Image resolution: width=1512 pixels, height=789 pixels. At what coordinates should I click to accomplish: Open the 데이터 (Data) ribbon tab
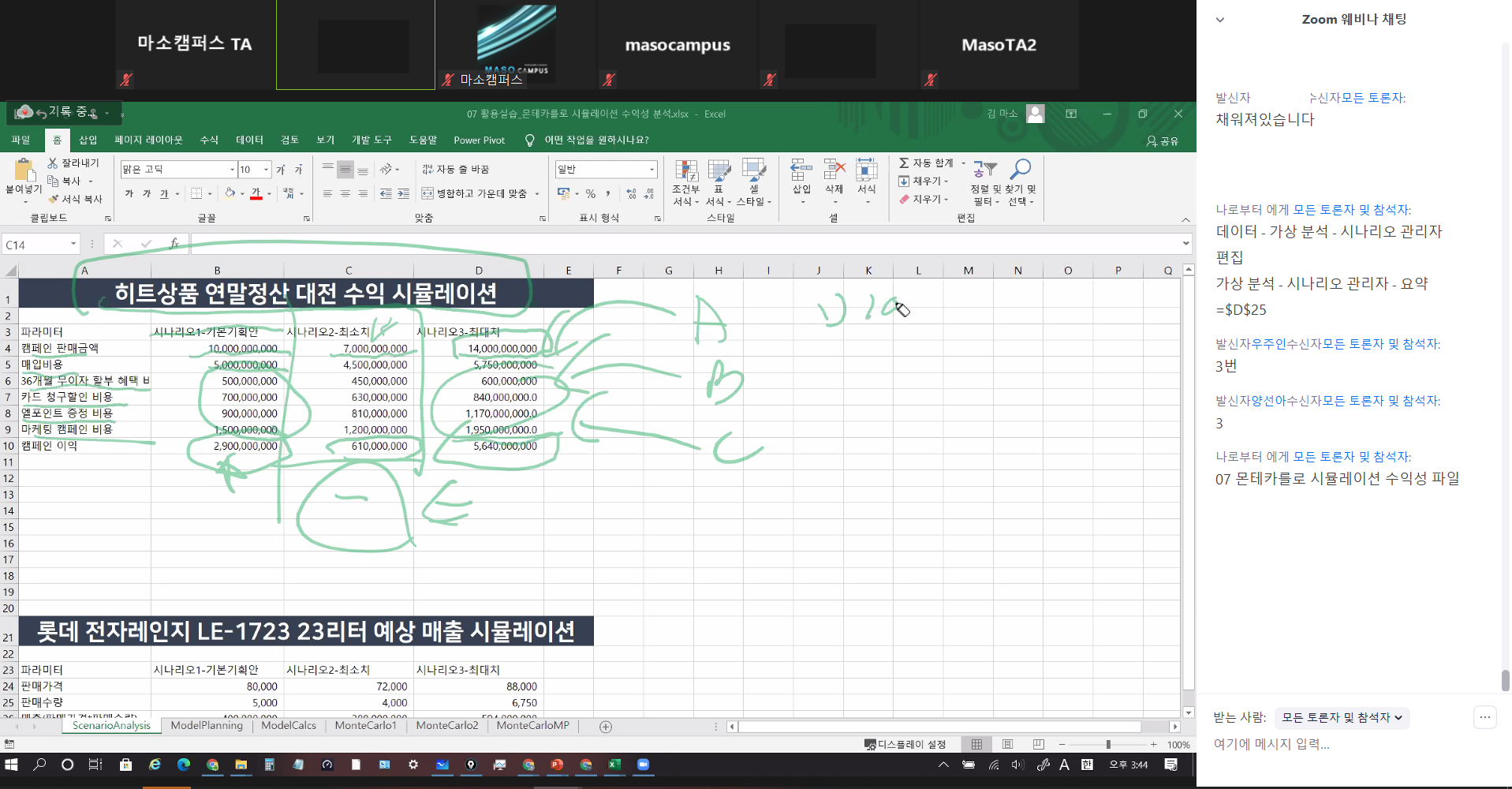(x=249, y=140)
